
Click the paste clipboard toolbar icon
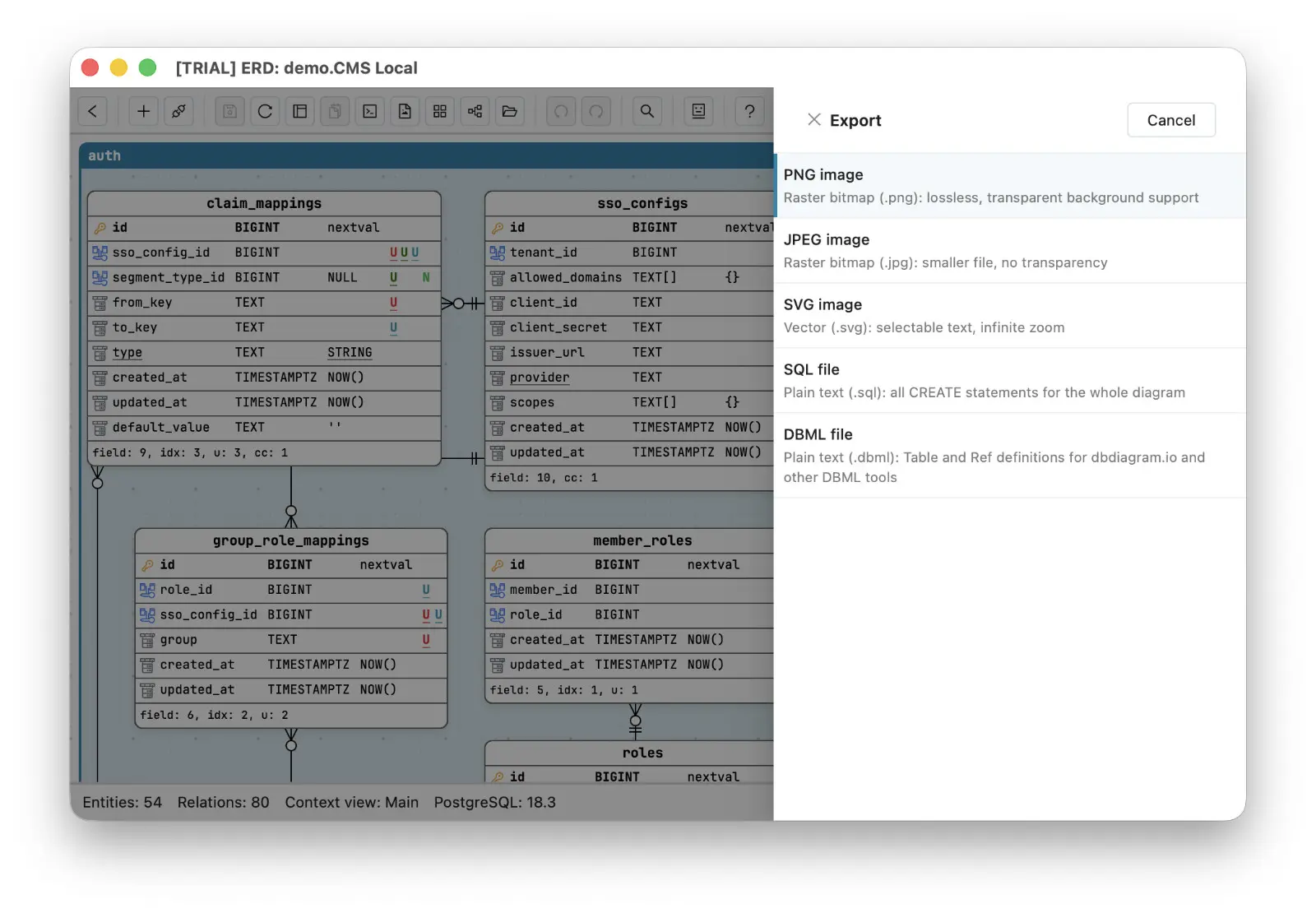(335, 111)
